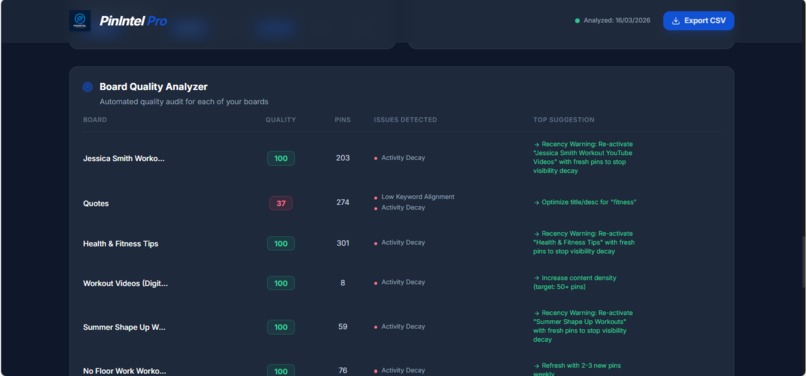Click the Optimize title/desc for "fitness" suggestion

[x=585, y=202]
